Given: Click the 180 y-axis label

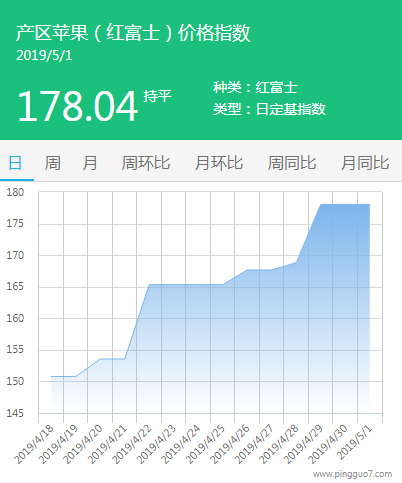Looking at the screenshot, I should click(x=15, y=192).
